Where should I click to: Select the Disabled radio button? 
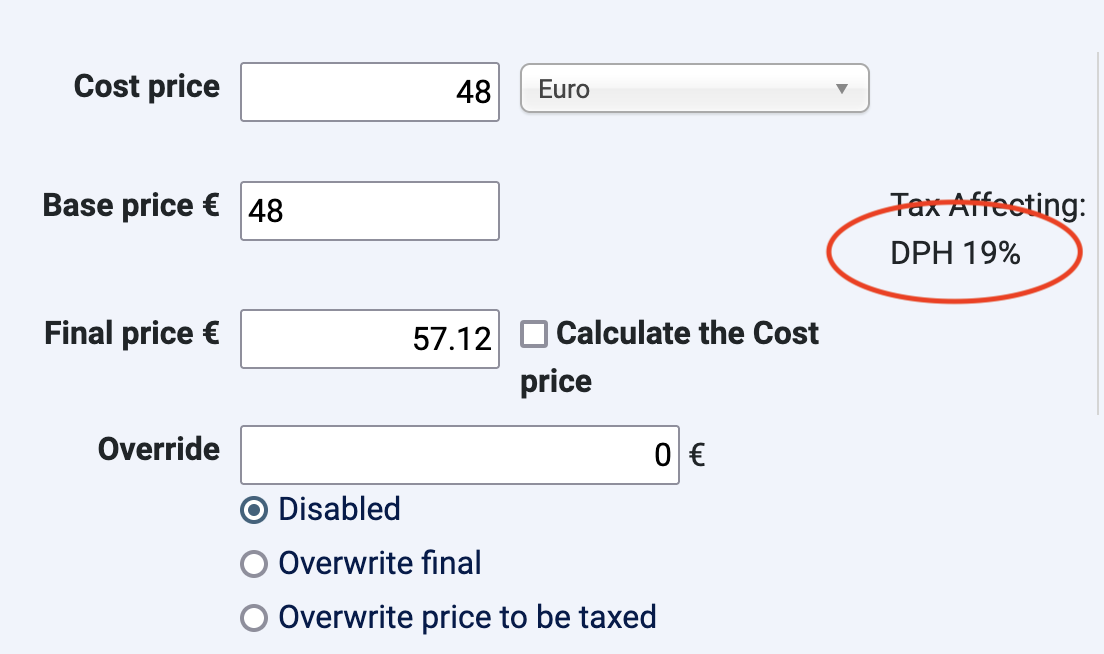255,510
